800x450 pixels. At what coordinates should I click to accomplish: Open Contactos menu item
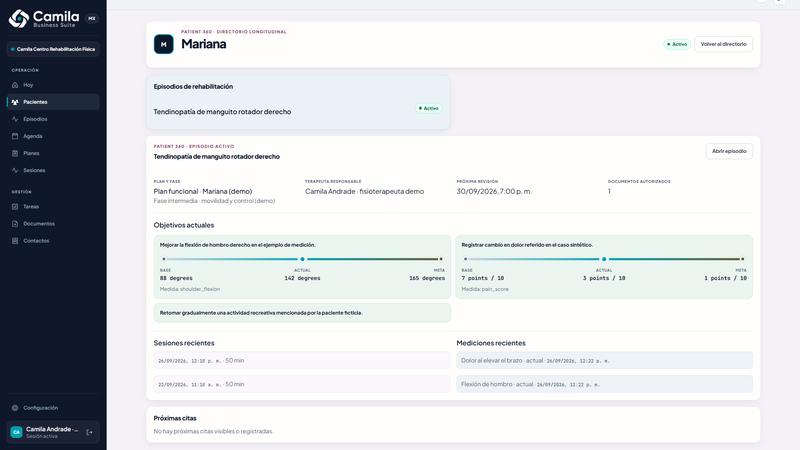(53, 241)
